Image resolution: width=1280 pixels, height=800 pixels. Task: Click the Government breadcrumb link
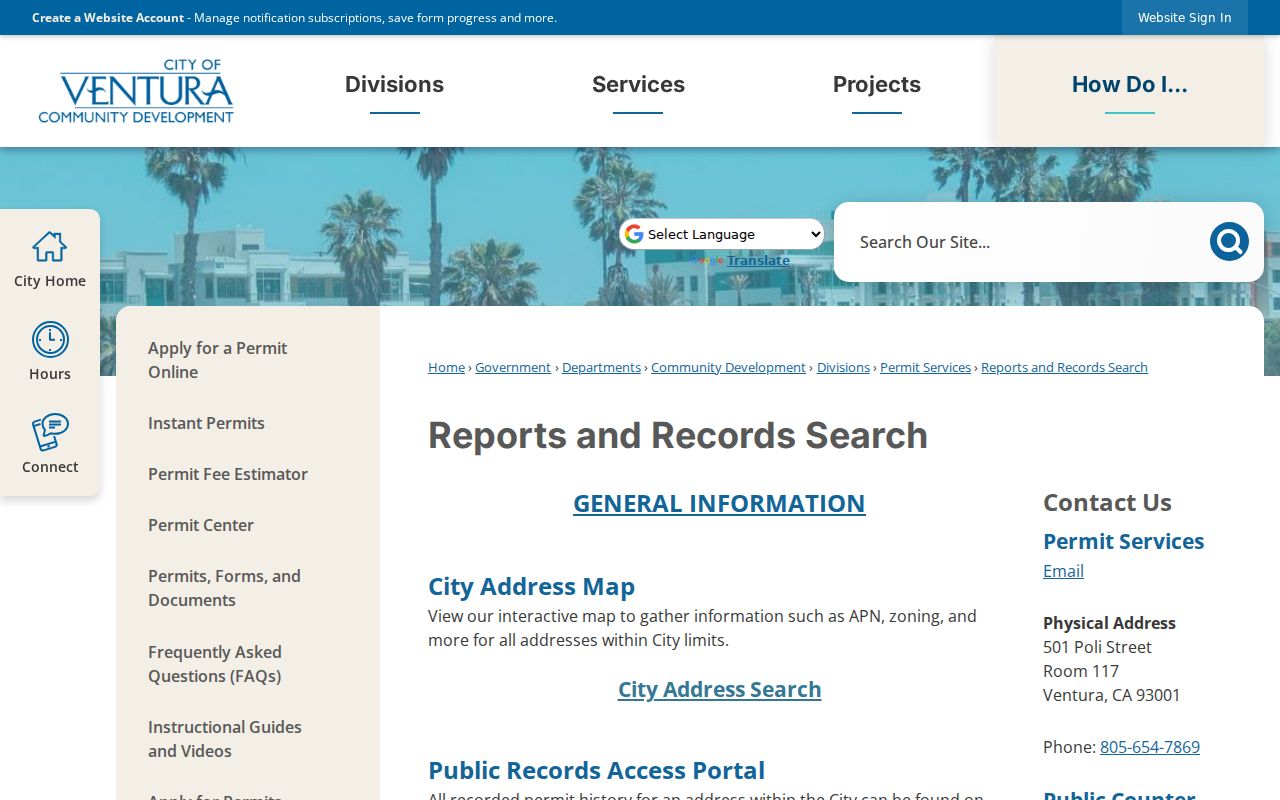coord(513,367)
